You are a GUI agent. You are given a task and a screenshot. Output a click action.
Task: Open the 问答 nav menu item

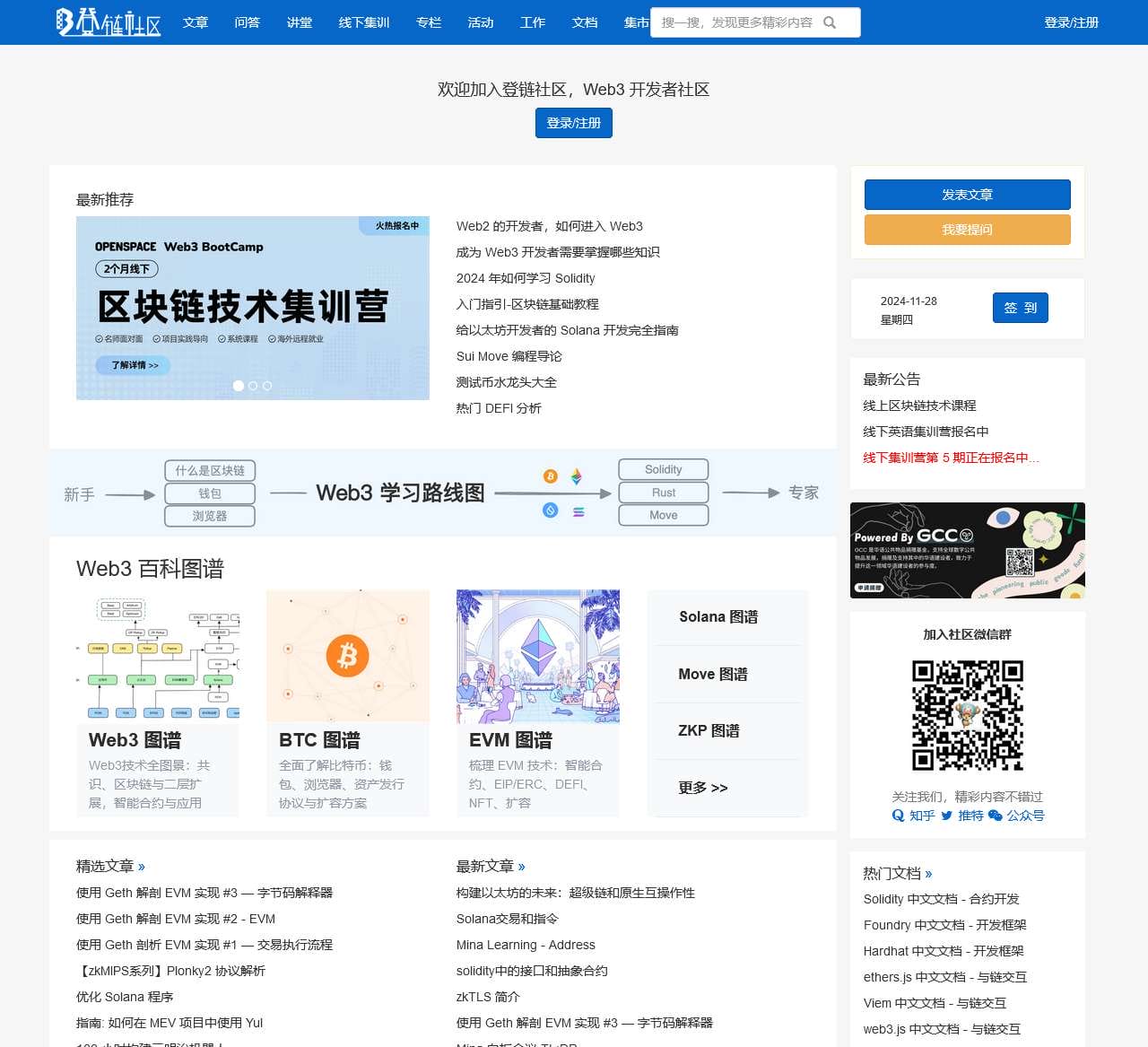(x=248, y=22)
